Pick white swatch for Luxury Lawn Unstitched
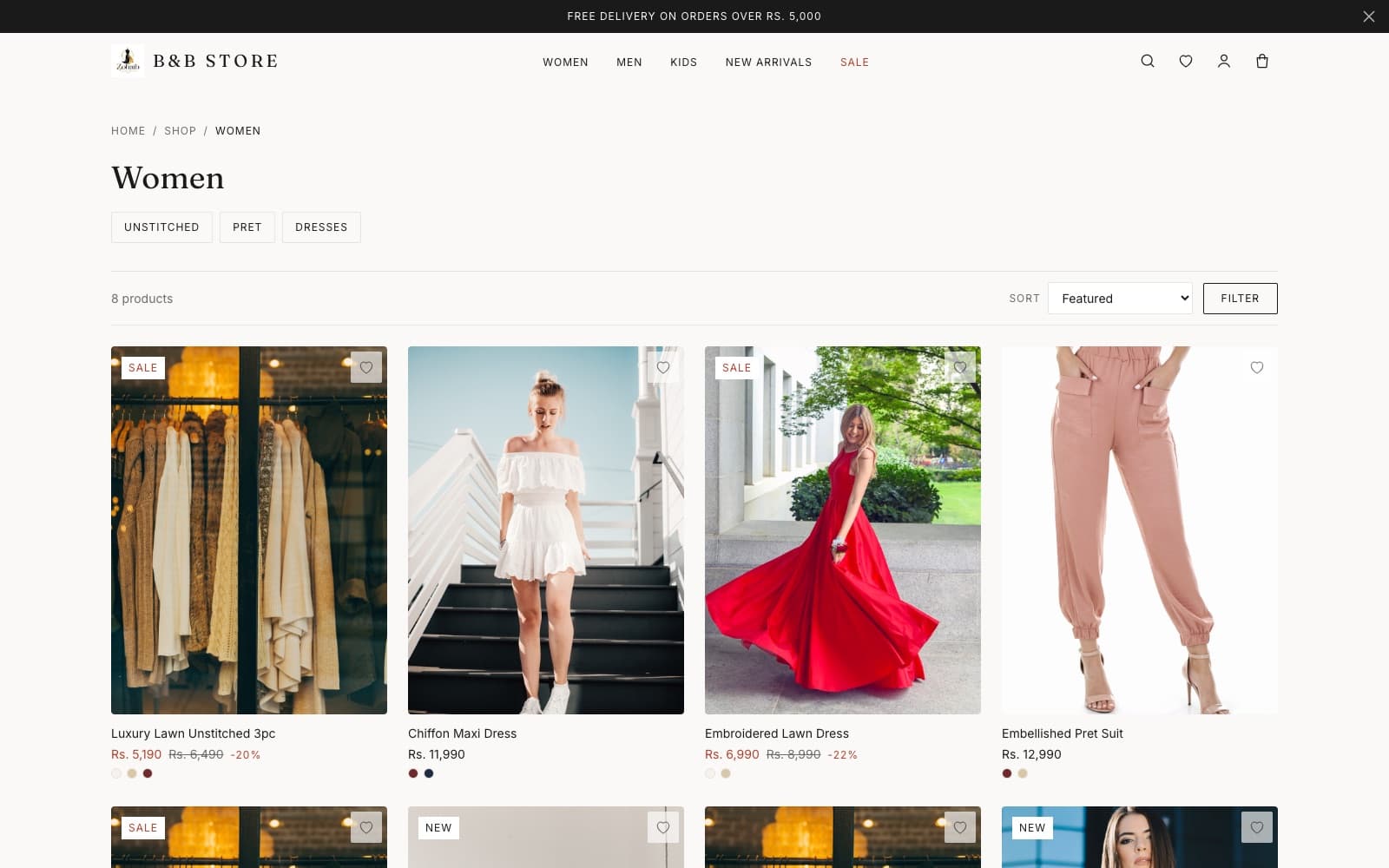 click(116, 773)
